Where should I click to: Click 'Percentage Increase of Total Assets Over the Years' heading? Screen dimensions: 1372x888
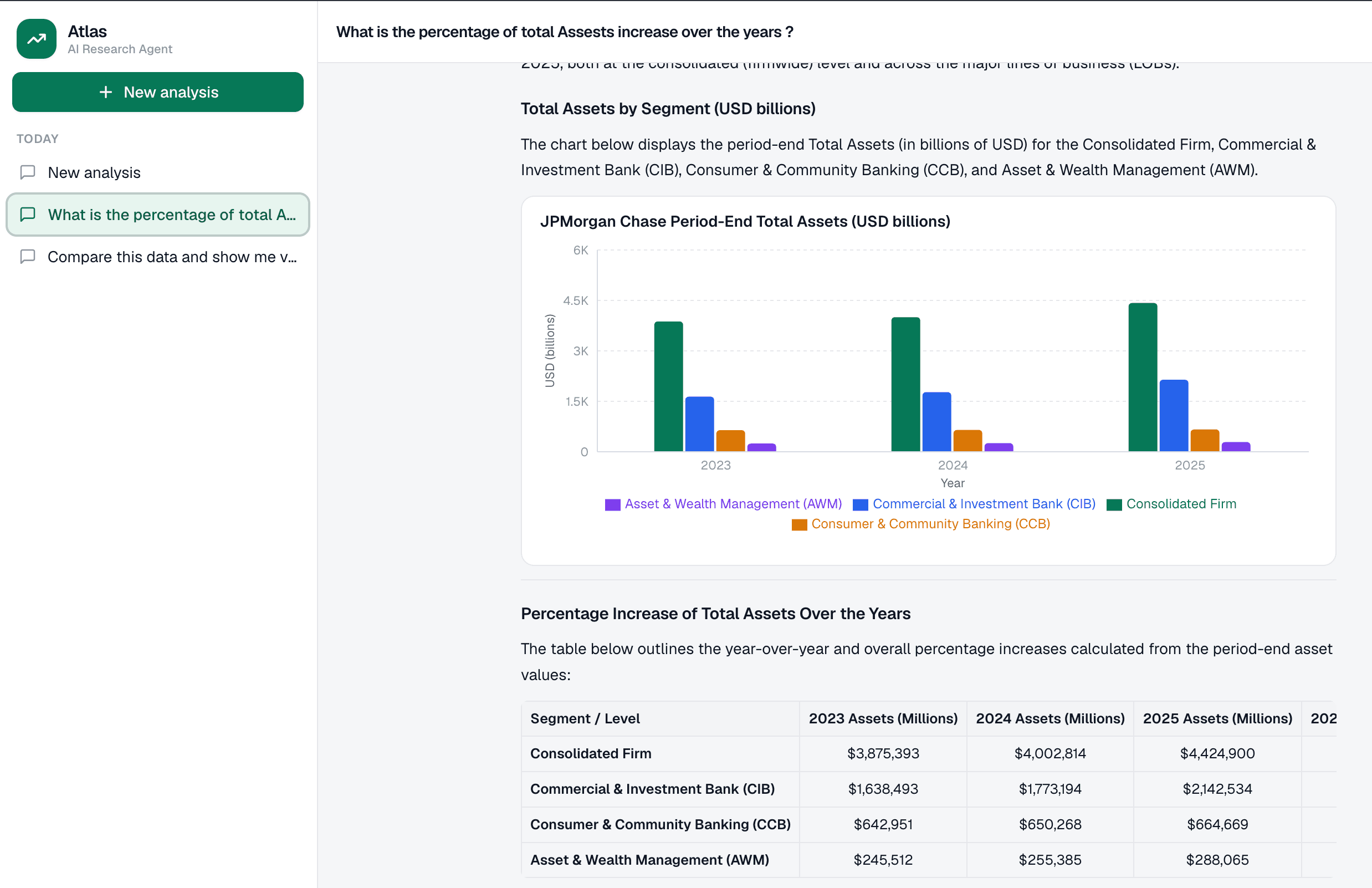[715, 614]
